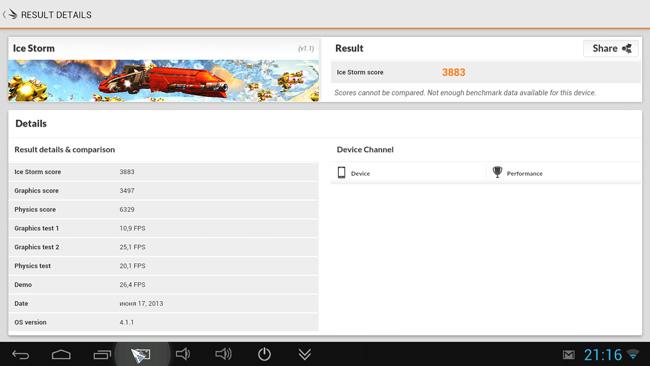Tap the 21:16 clock

click(603, 355)
